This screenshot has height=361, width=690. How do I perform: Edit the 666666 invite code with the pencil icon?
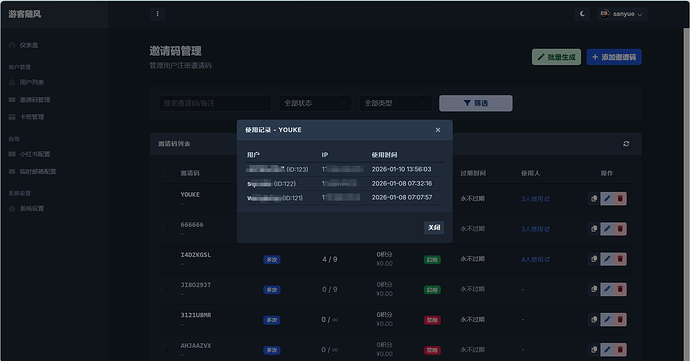[607, 229]
